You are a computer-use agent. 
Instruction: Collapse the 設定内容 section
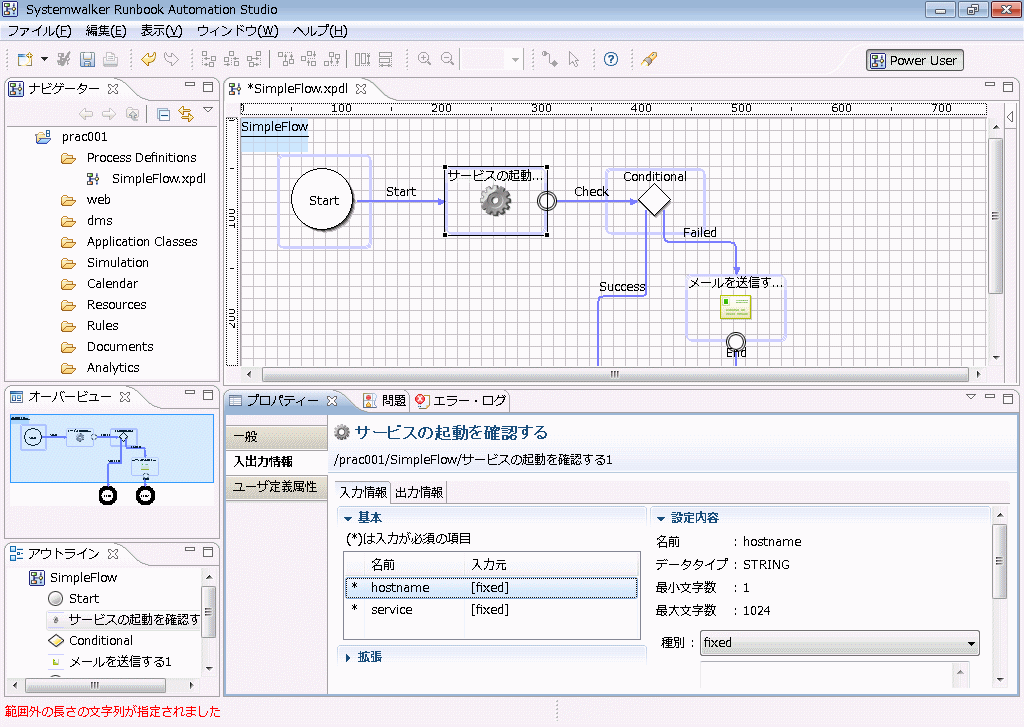661,519
